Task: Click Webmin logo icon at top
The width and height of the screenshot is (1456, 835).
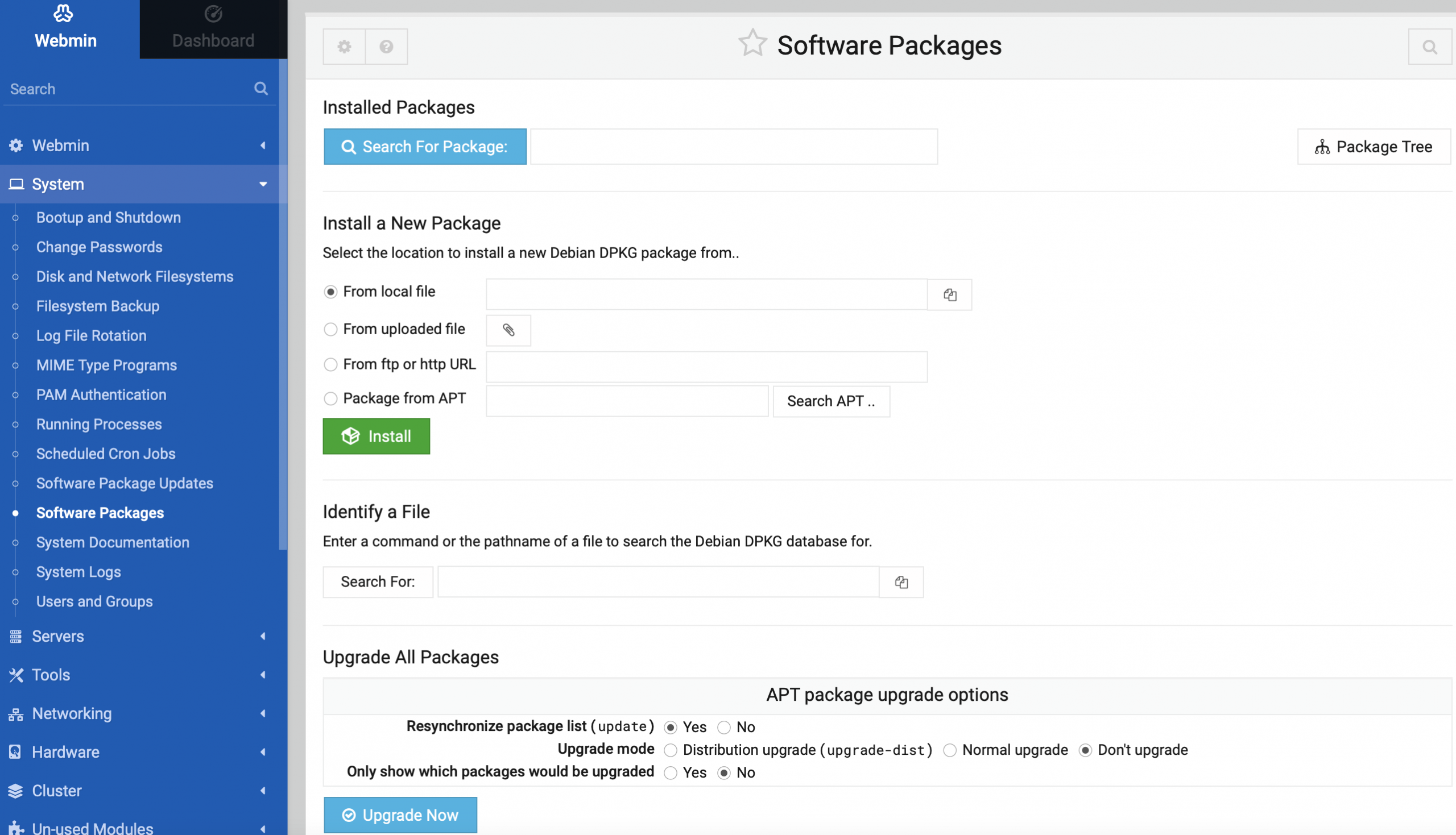Action: [x=63, y=13]
